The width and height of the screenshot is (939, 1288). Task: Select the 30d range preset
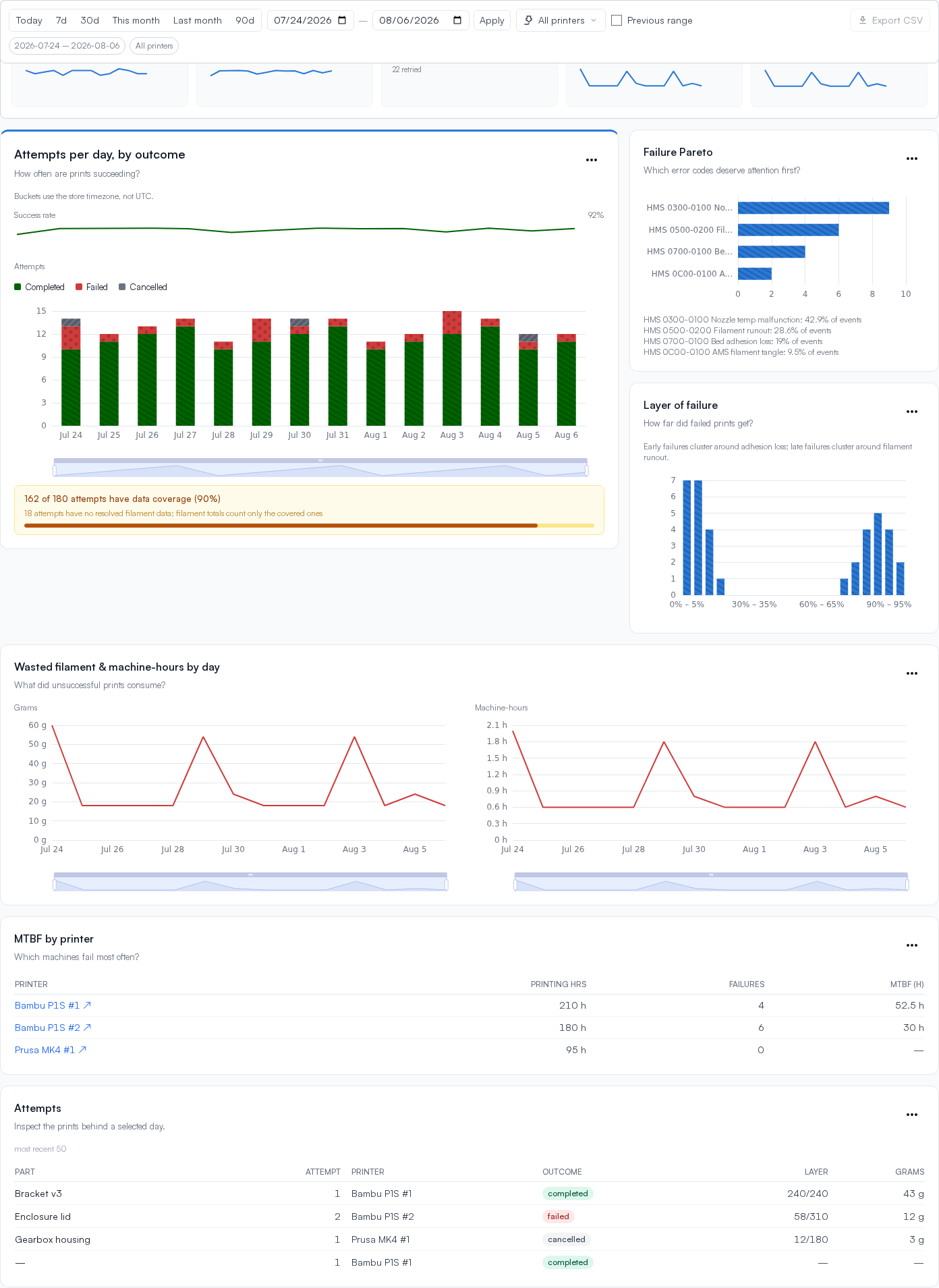[90, 20]
